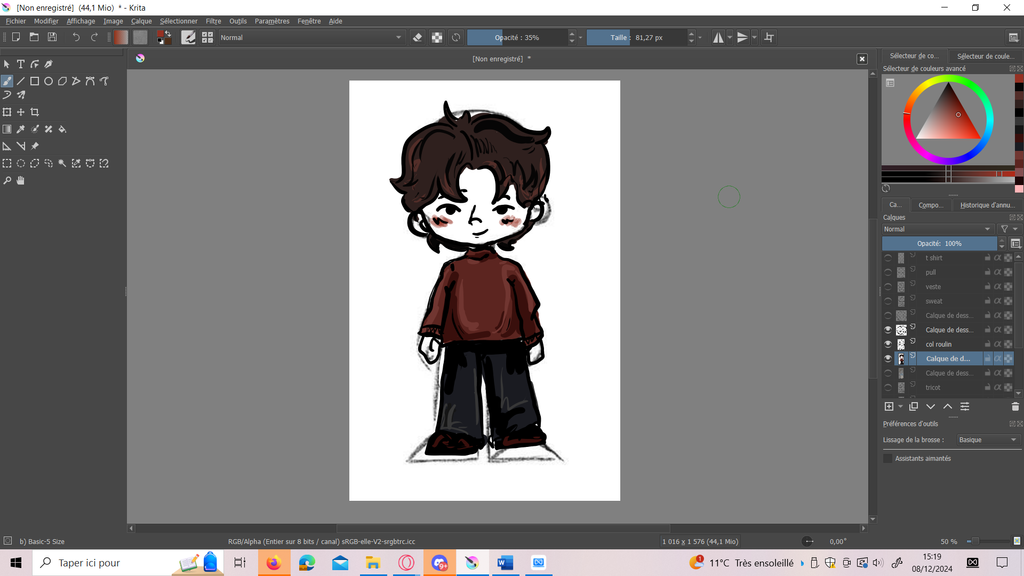Enable the Assistants aimantés checkbox

tap(888, 458)
